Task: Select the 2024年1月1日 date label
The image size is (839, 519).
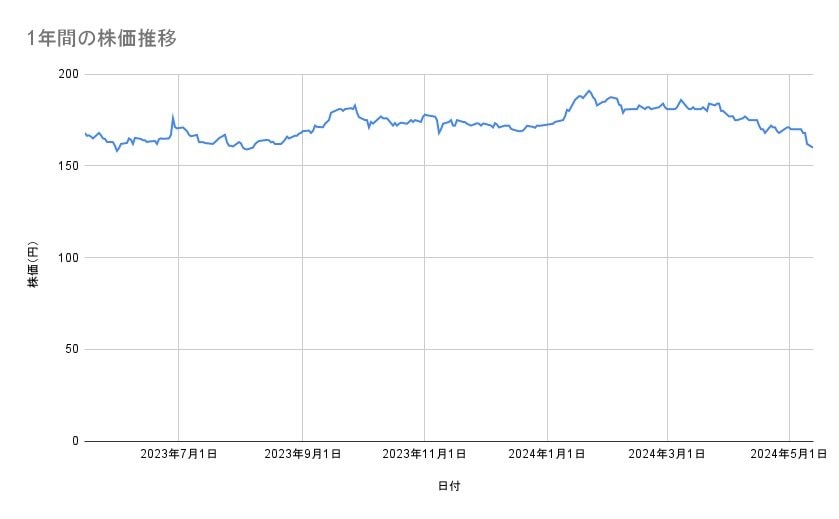Action: point(546,454)
